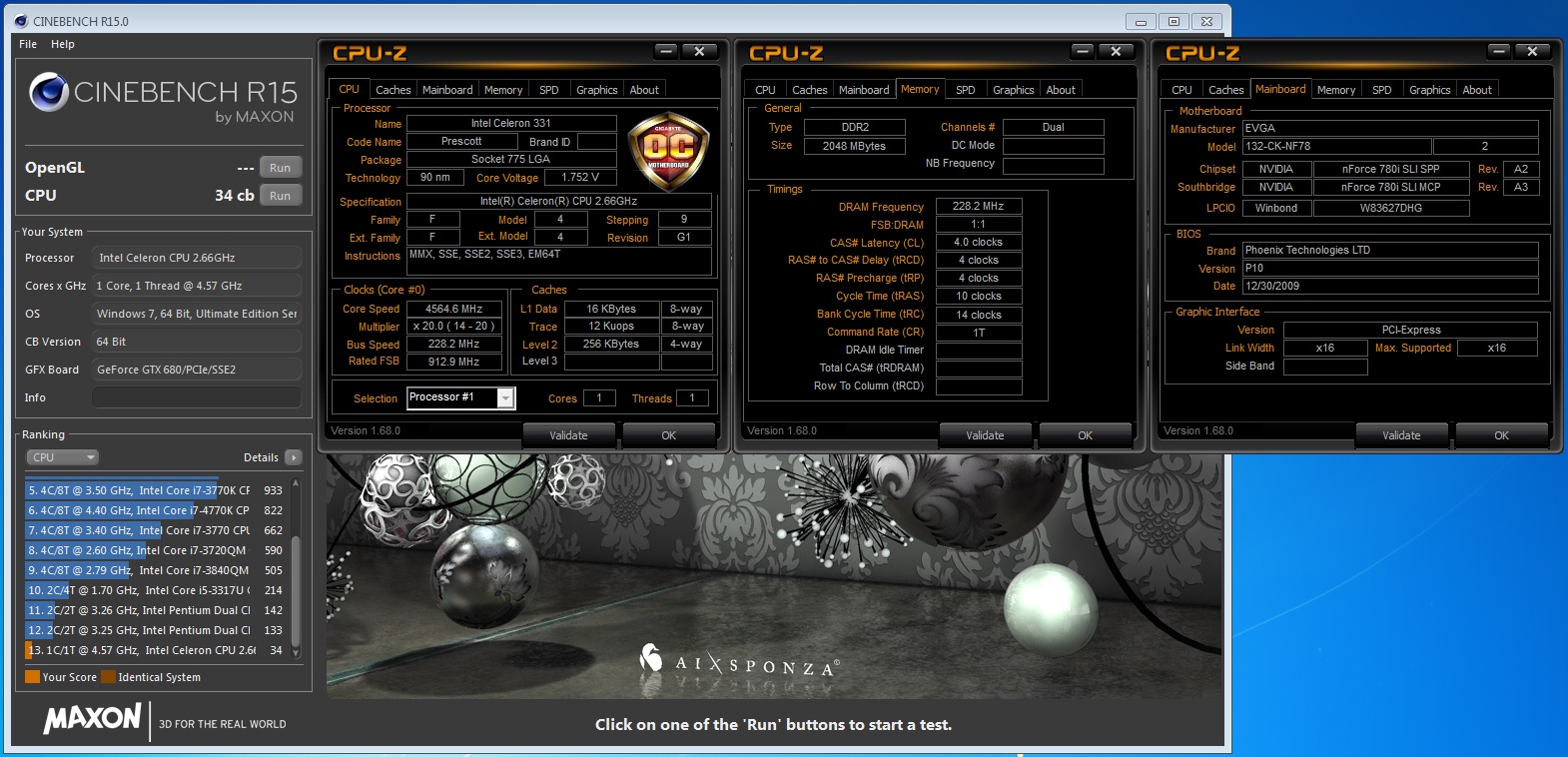Open Graphics tab in the Mainboard CPU-Z window
The image size is (1568, 757).
click(1430, 90)
